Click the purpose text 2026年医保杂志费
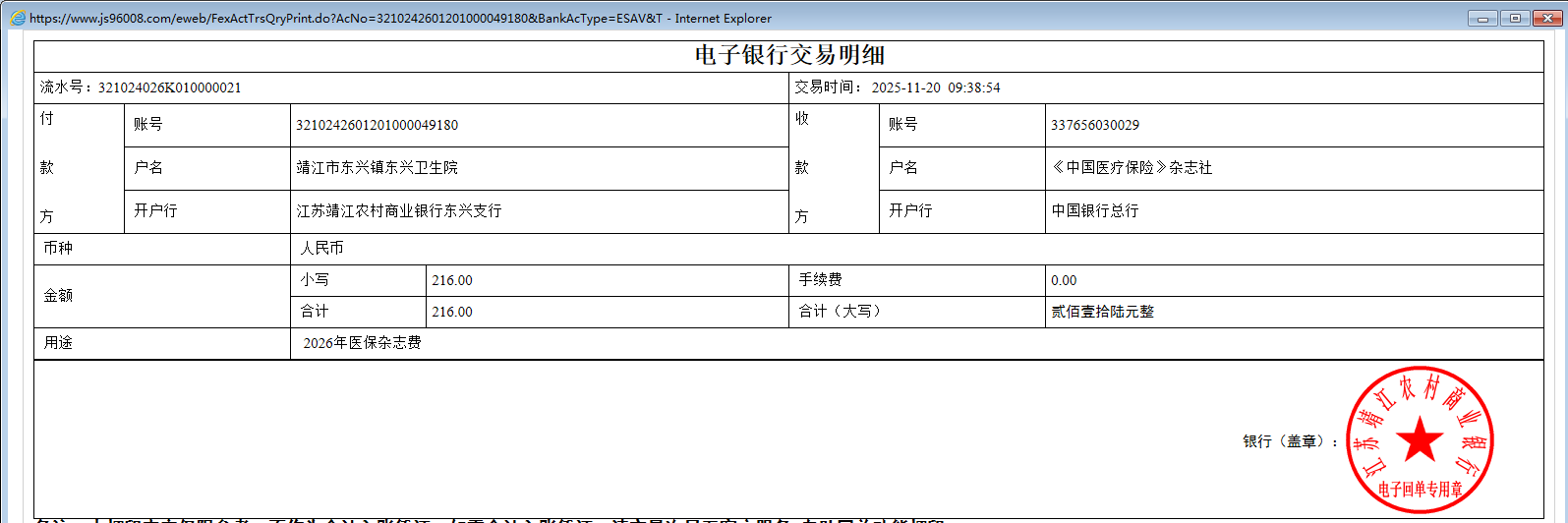This screenshot has width=1568, height=523. (362, 343)
